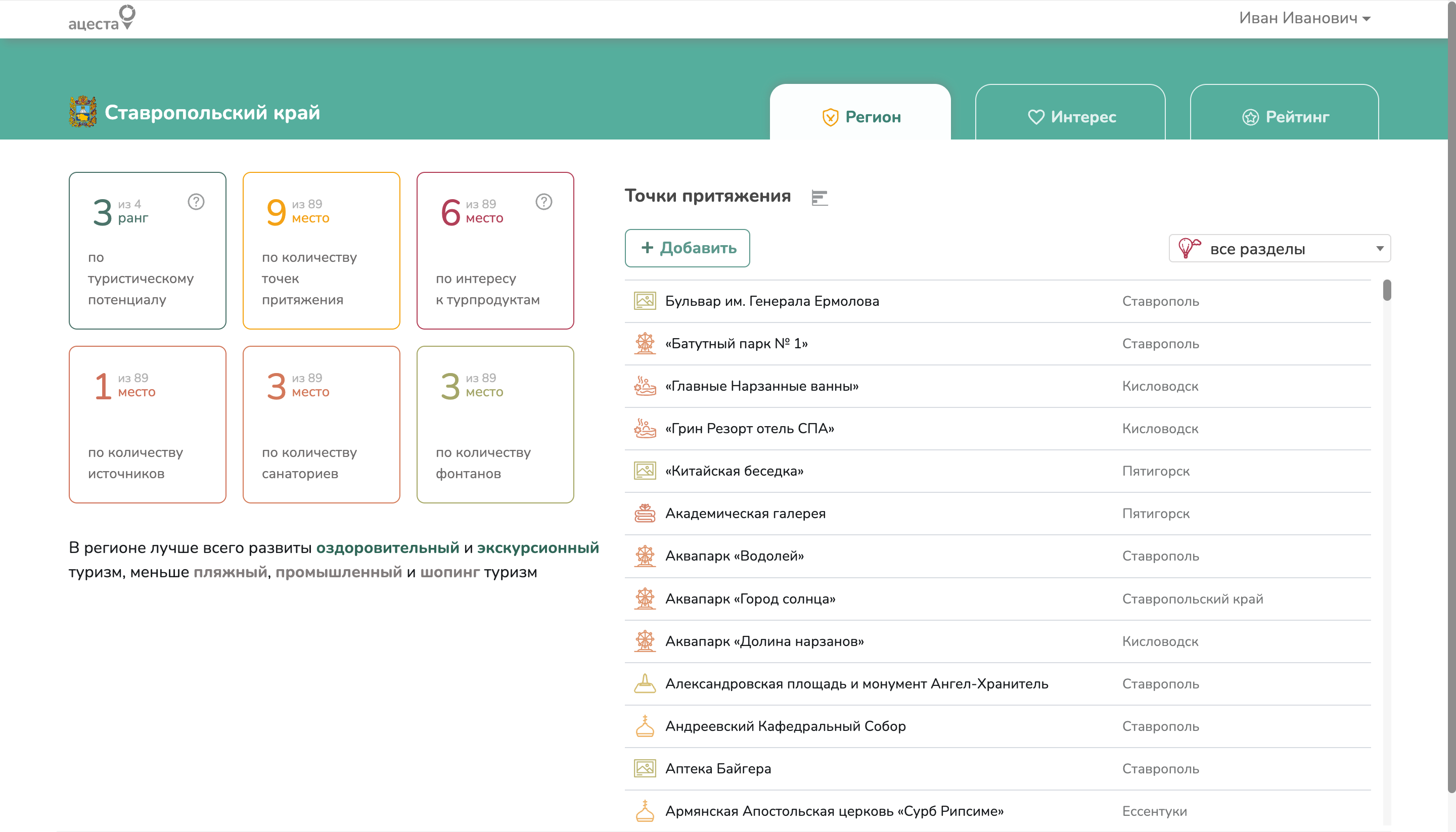Viewport: 1456px width, 832px height.
Task: Click the Ставропольский край region title
Action: pyautogui.click(x=212, y=113)
